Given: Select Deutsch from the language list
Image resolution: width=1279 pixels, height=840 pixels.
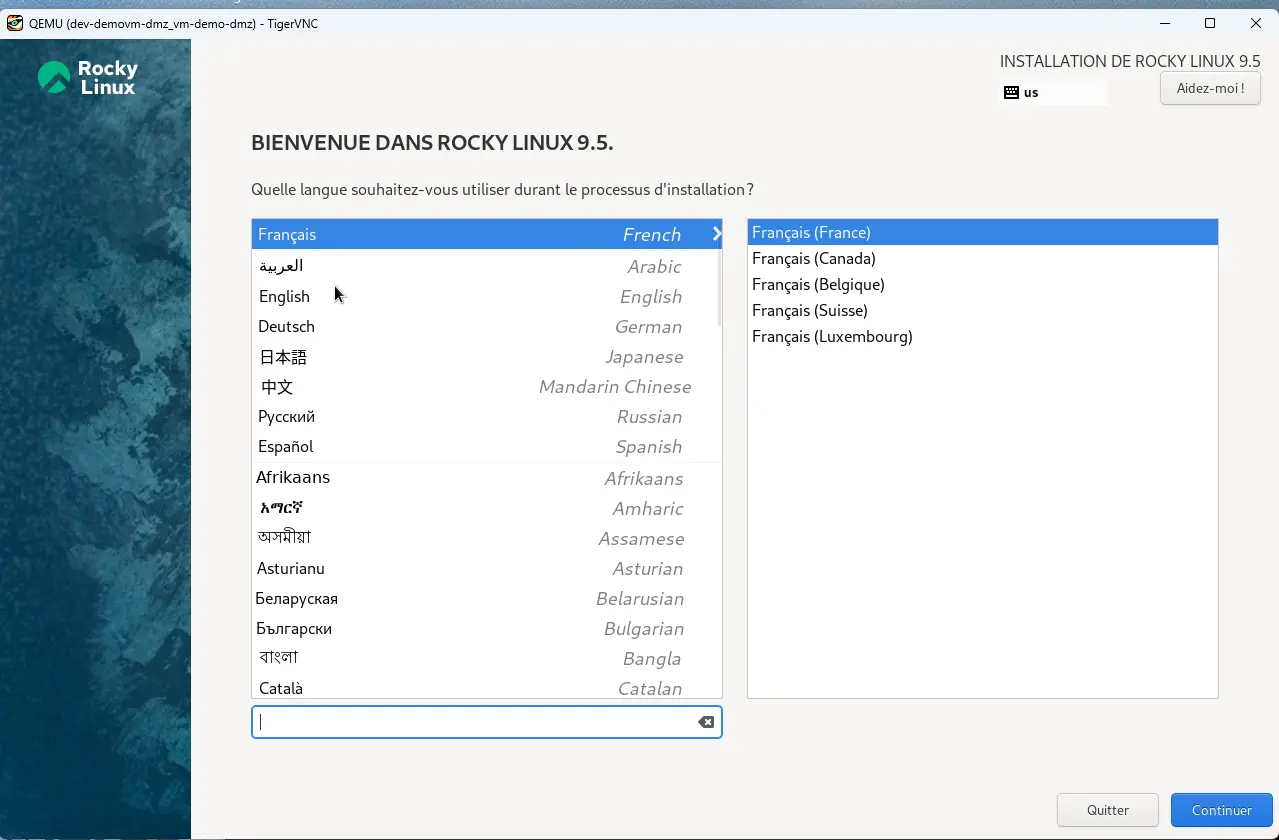Looking at the screenshot, I should coord(287,326).
